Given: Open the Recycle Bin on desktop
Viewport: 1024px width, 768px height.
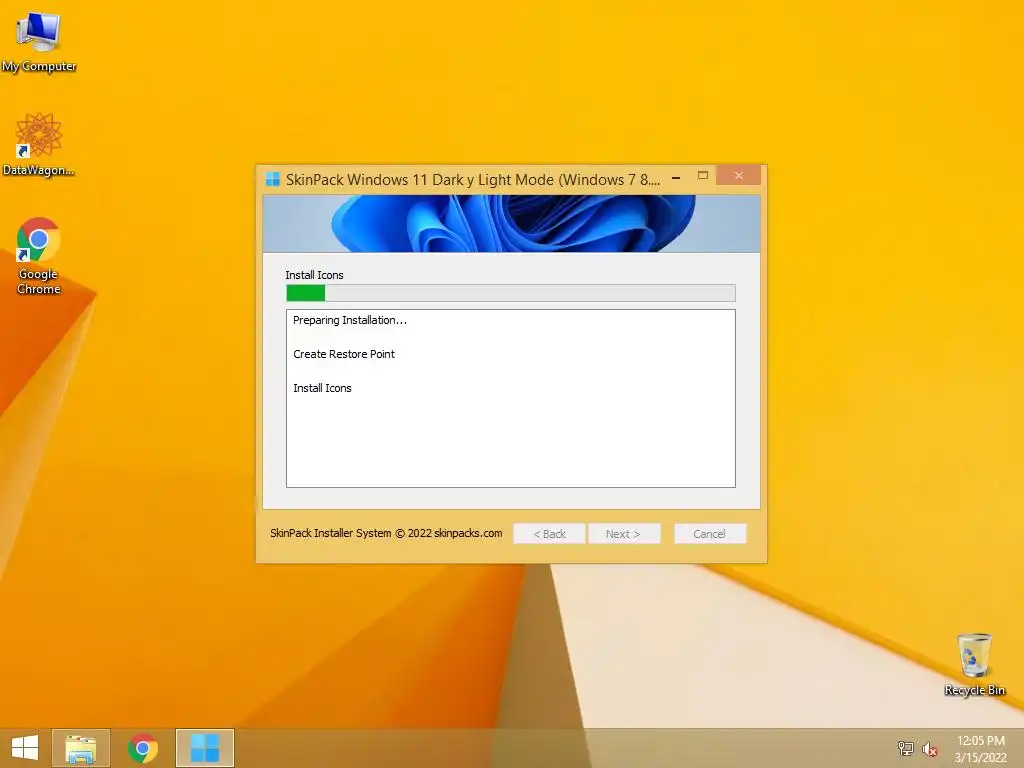Looking at the screenshot, I should coord(974,664).
